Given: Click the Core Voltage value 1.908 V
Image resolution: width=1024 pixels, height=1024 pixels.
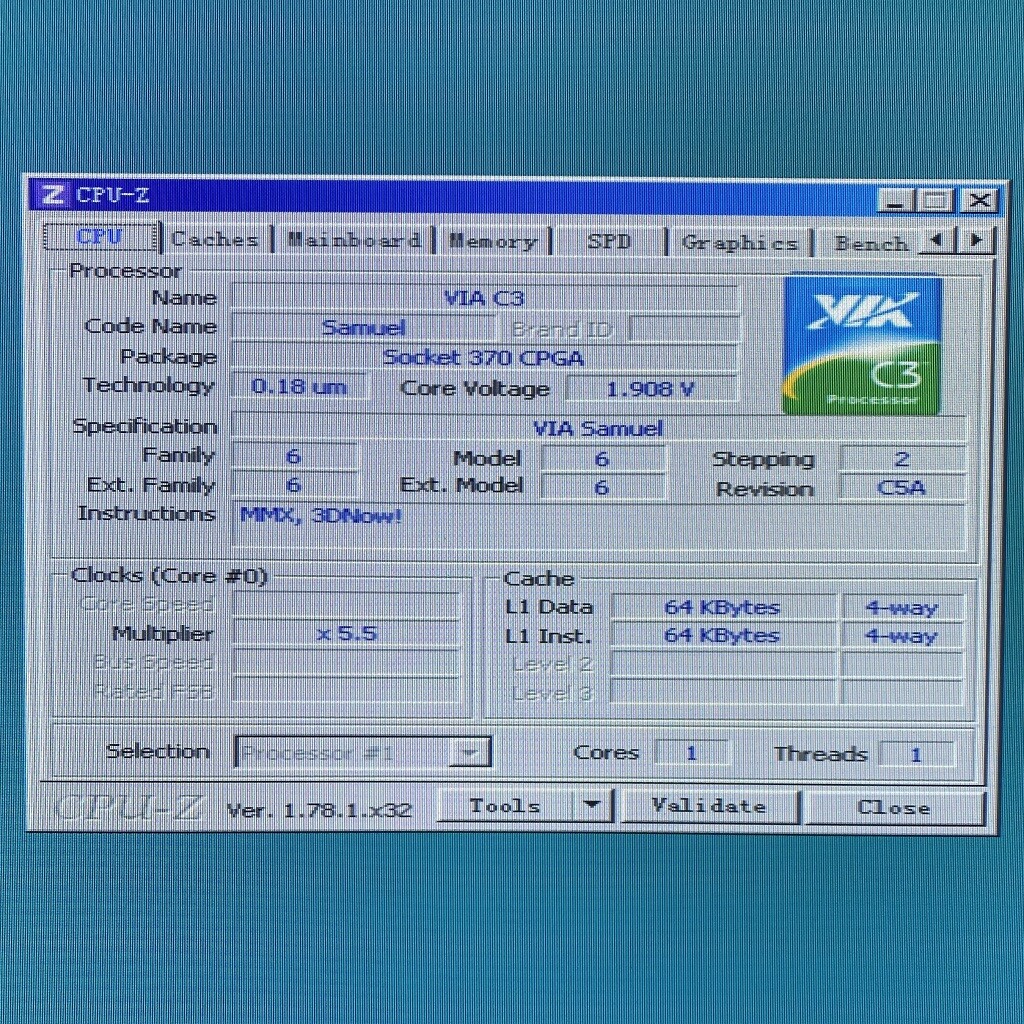Looking at the screenshot, I should 651,389.
